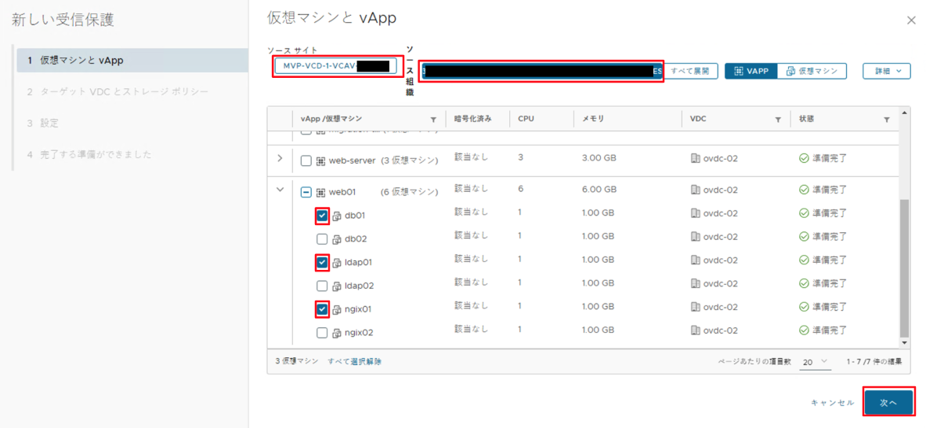Click the VM icon beside ngix01
This screenshot has height=428, width=926.
(x=337, y=309)
